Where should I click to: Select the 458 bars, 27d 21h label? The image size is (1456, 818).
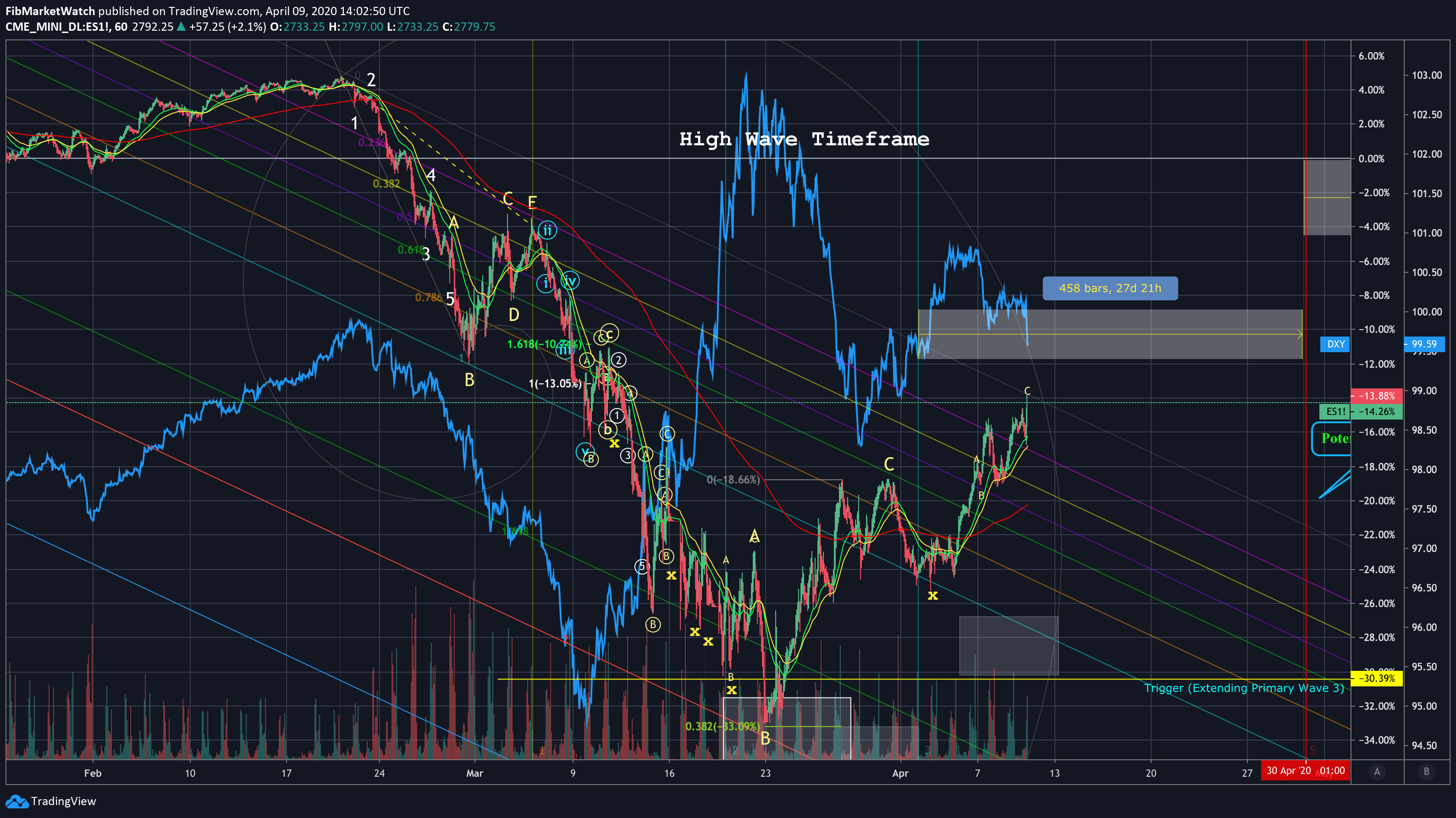pos(1110,288)
